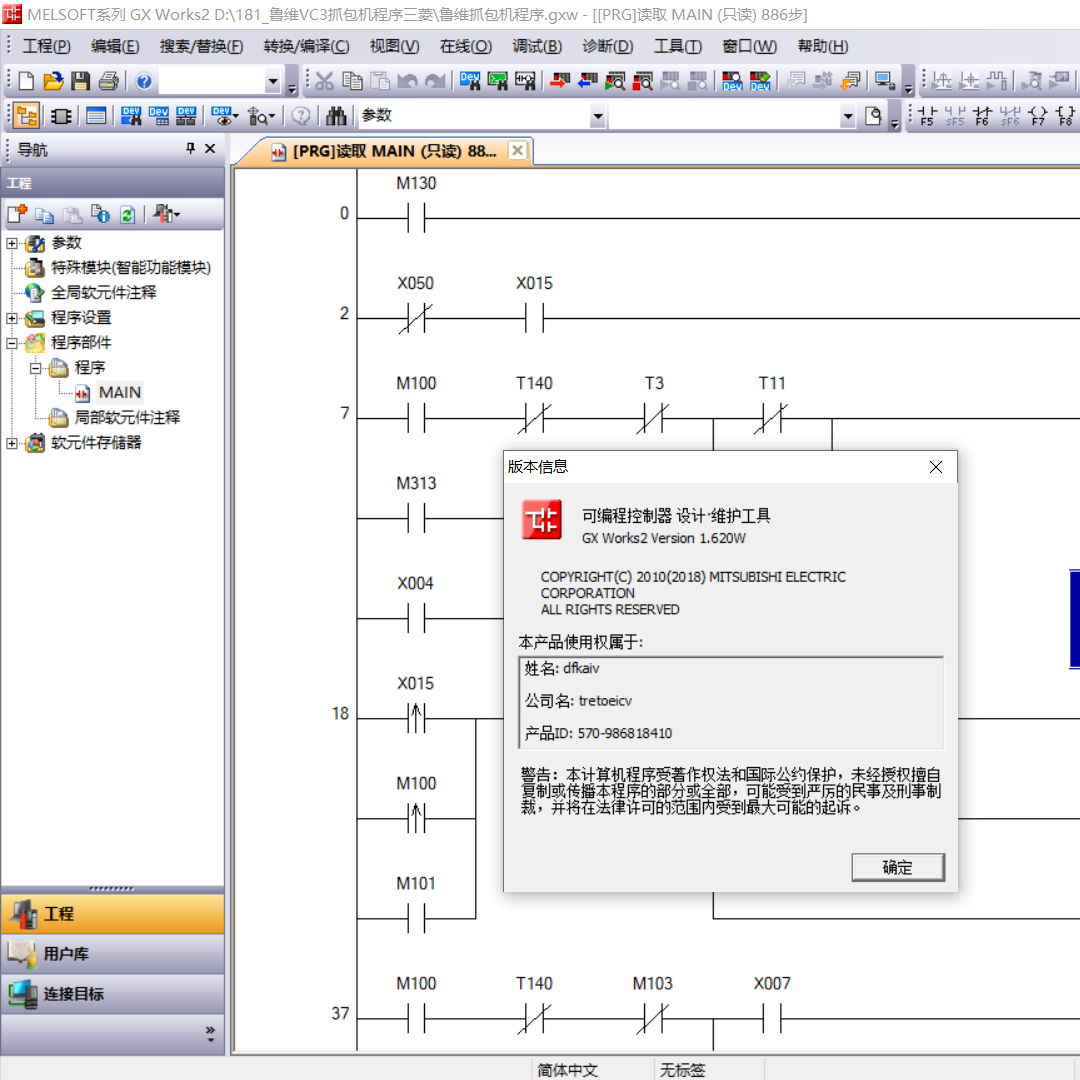Switch to the 连接目标 panel

point(112,994)
